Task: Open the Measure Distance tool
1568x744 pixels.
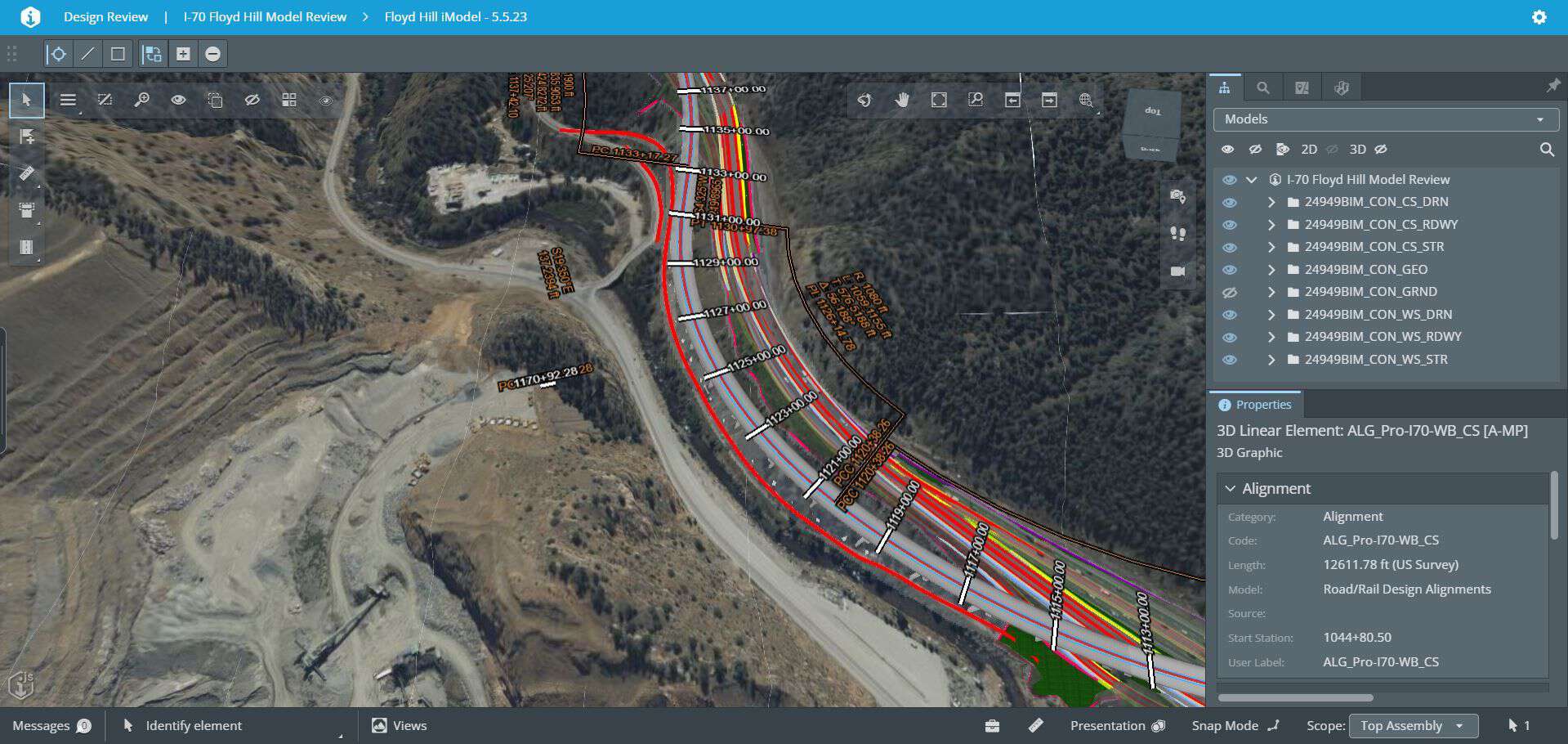Action: click(27, 173)
